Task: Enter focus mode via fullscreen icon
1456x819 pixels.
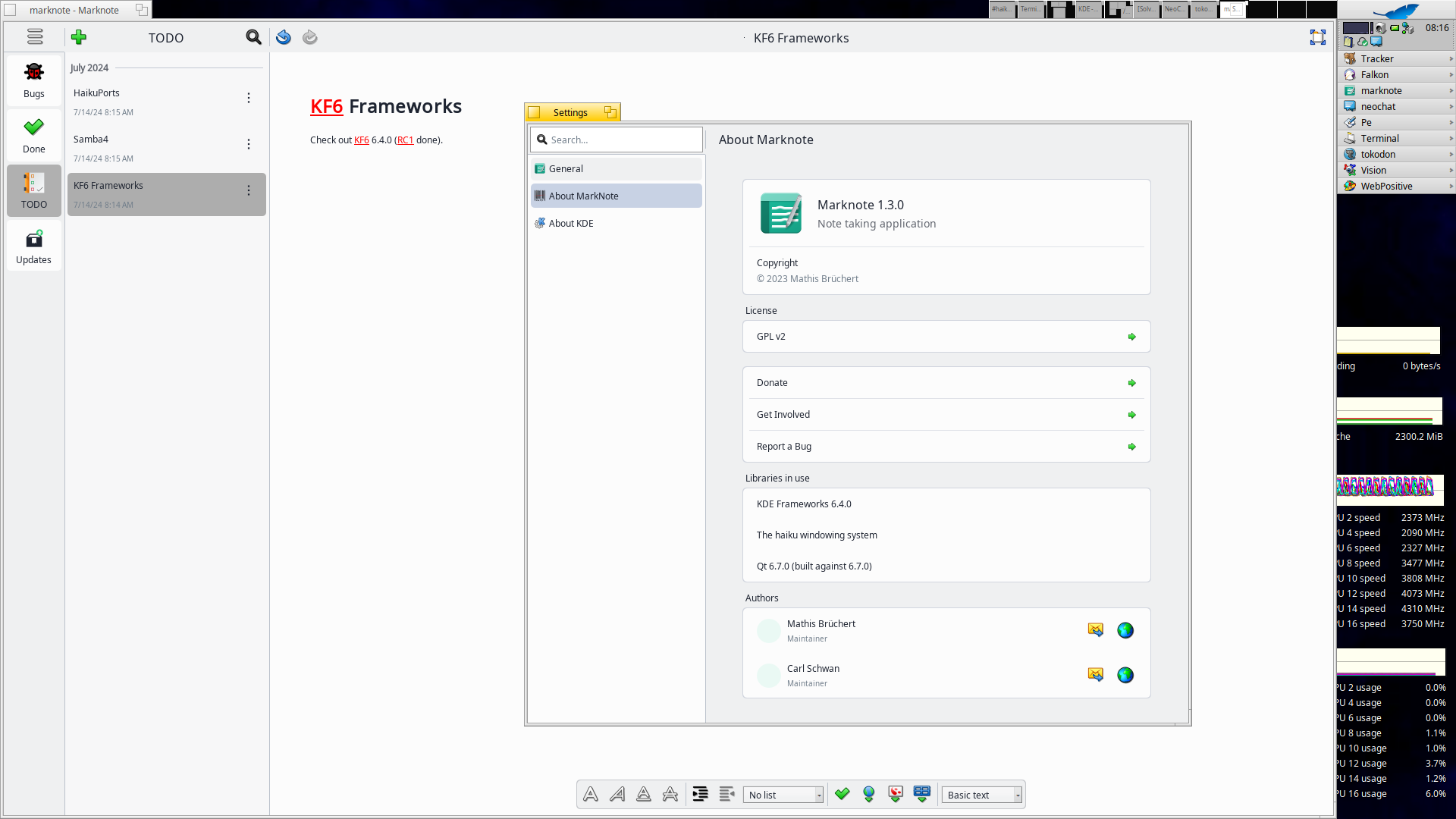Action: [1318, 37]
